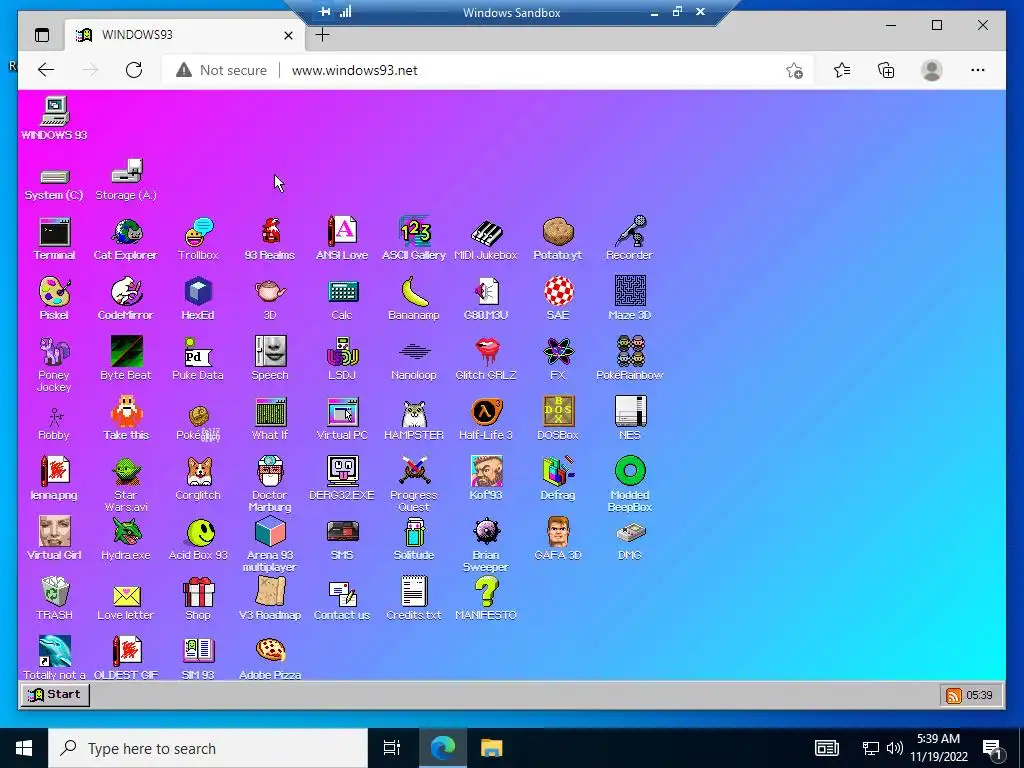Click the Windows 93 Start button
The image size is (1024, 768).
tap(55, 694)
